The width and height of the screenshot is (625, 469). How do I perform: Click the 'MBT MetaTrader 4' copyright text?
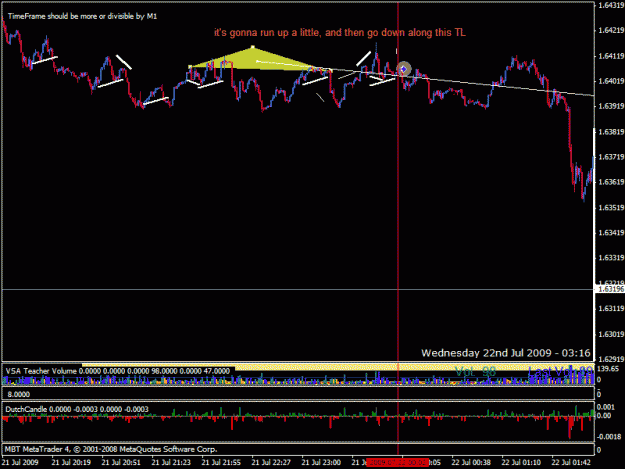click(x=111, y=449)
